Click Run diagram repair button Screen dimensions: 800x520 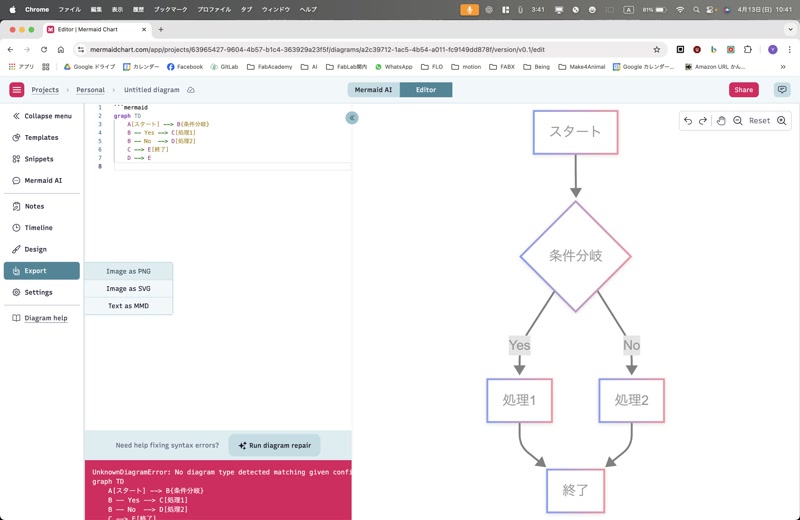coord(274,445)
